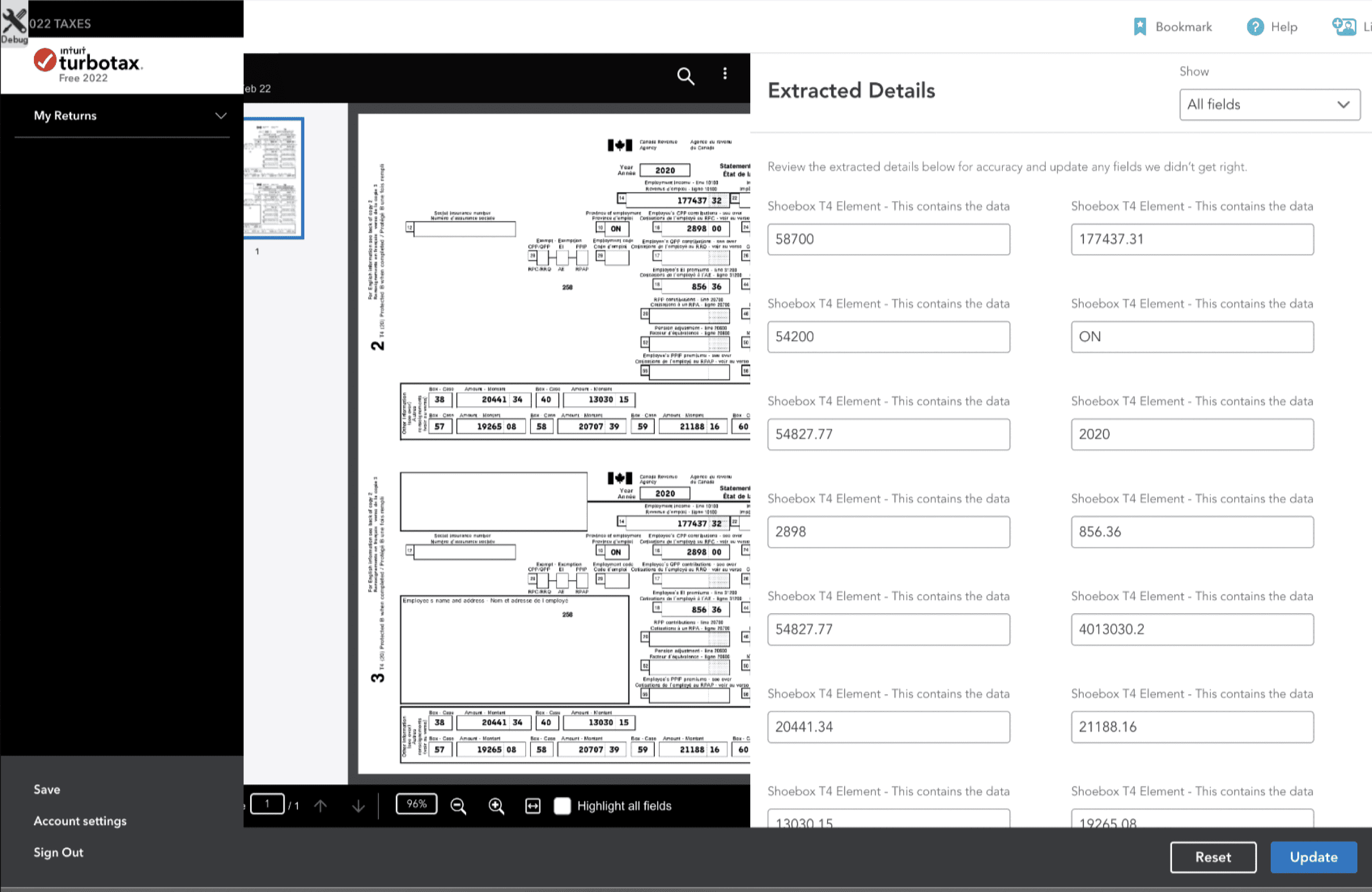Click the Update button
This screenshot has width=1372, height=892.
point(1314,857)
